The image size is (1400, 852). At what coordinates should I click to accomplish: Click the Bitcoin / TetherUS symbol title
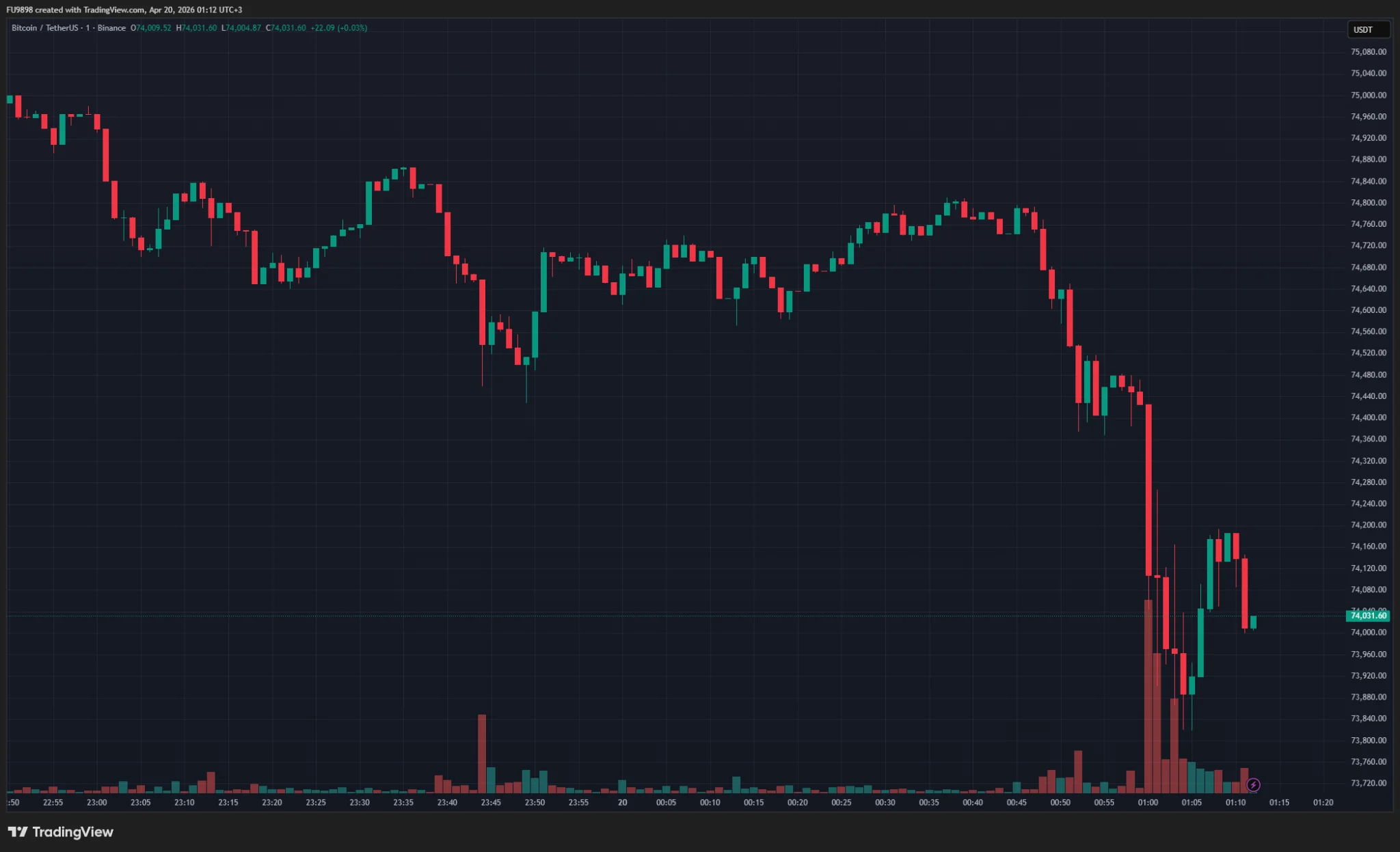pos(44,28)
